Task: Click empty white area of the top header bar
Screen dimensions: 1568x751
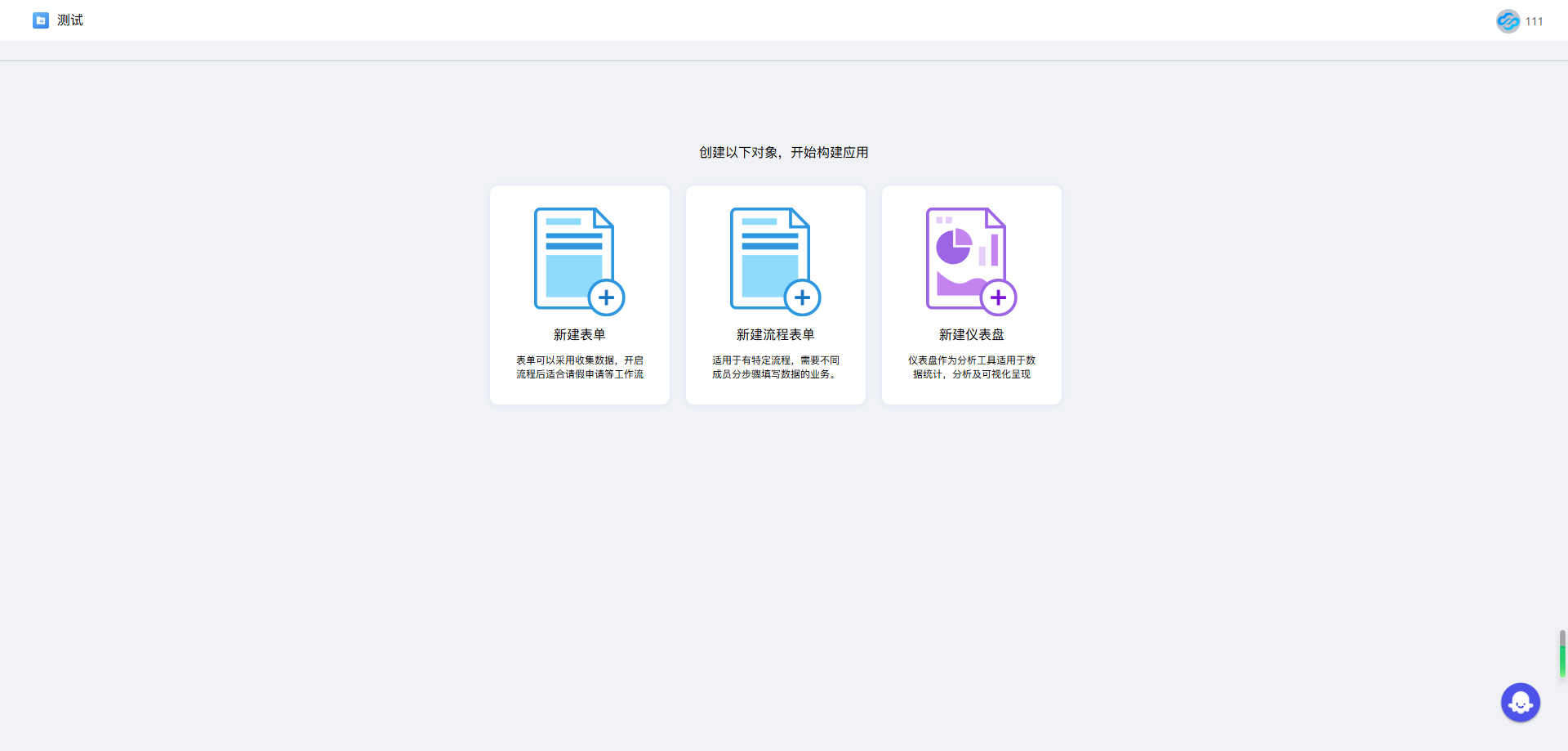Action: coord(784,20)
